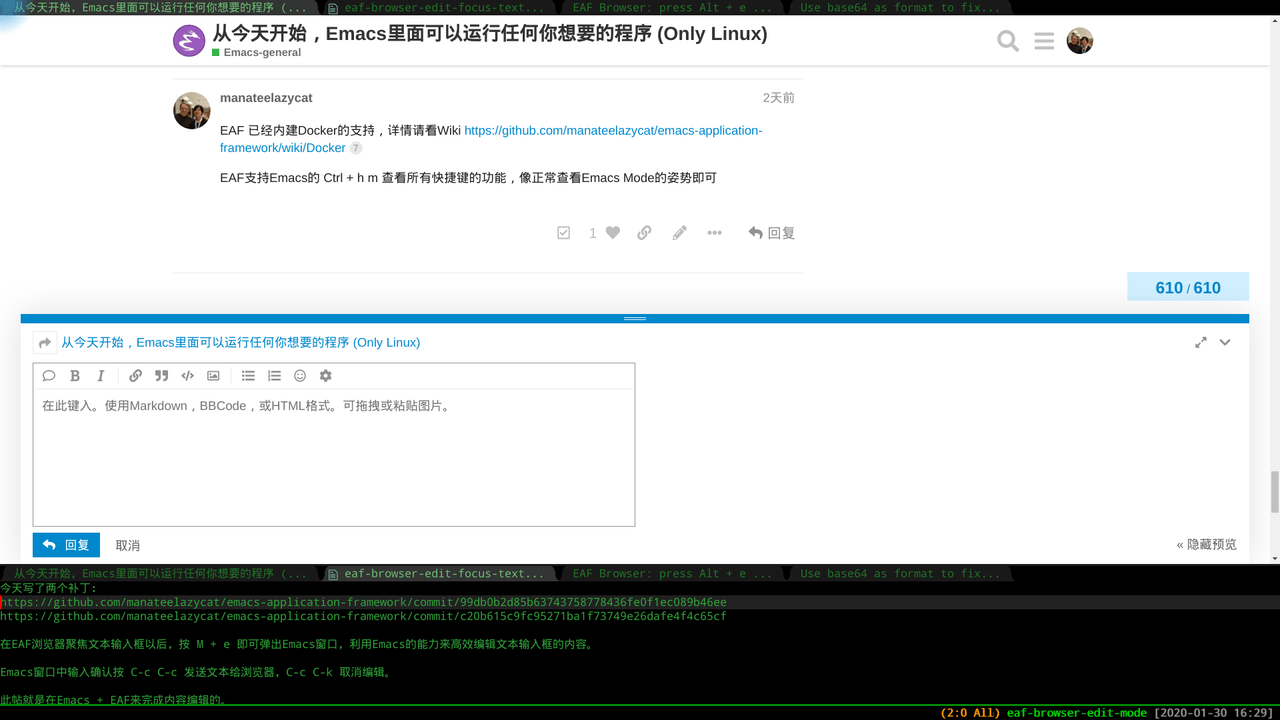Collapse the composer with chevron down
Image resolution: width=1280 pixels, height=720 pixels.
(1225, 342)
